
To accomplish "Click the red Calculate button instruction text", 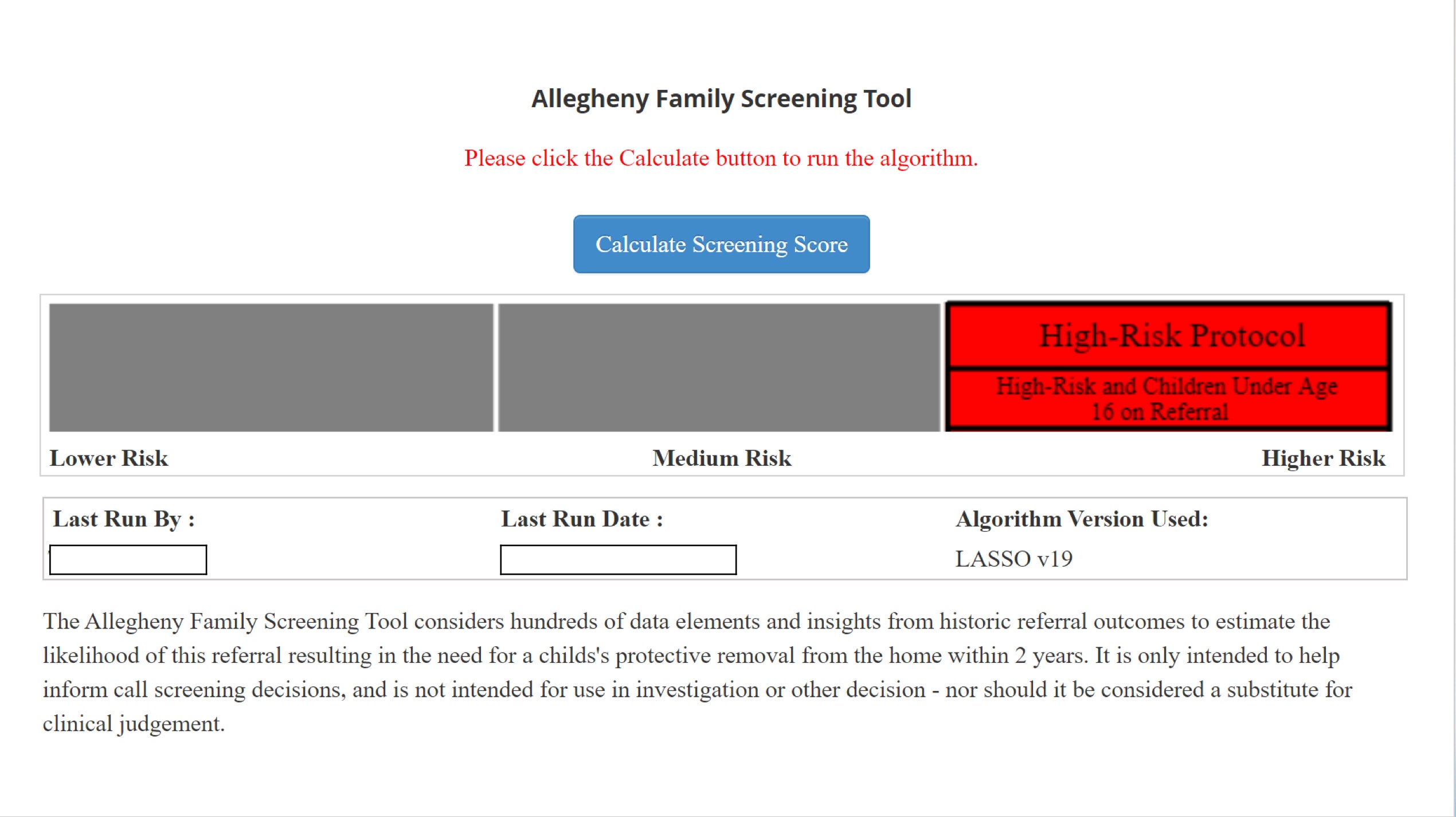I will pos(721,158).
